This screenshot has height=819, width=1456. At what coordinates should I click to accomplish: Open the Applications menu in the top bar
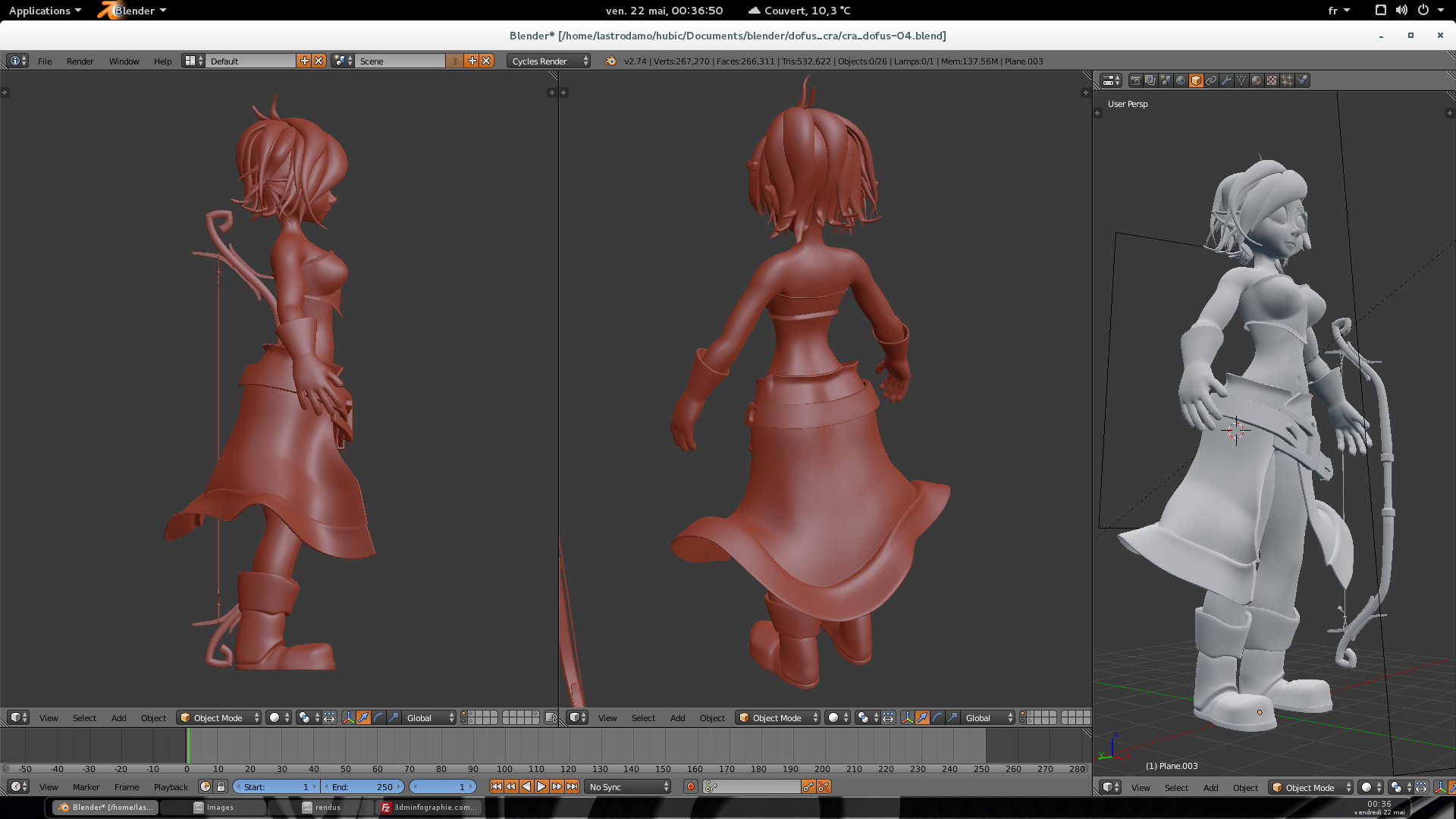pos(45,11)
